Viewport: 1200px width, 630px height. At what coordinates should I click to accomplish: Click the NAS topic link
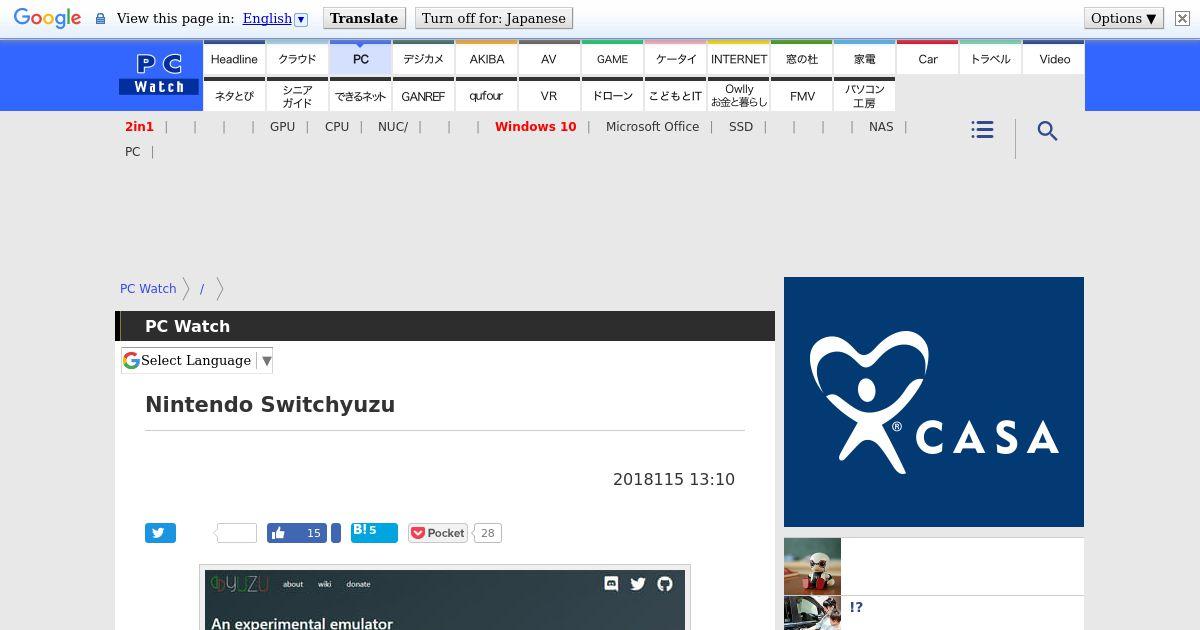click(x=881, y=127)
